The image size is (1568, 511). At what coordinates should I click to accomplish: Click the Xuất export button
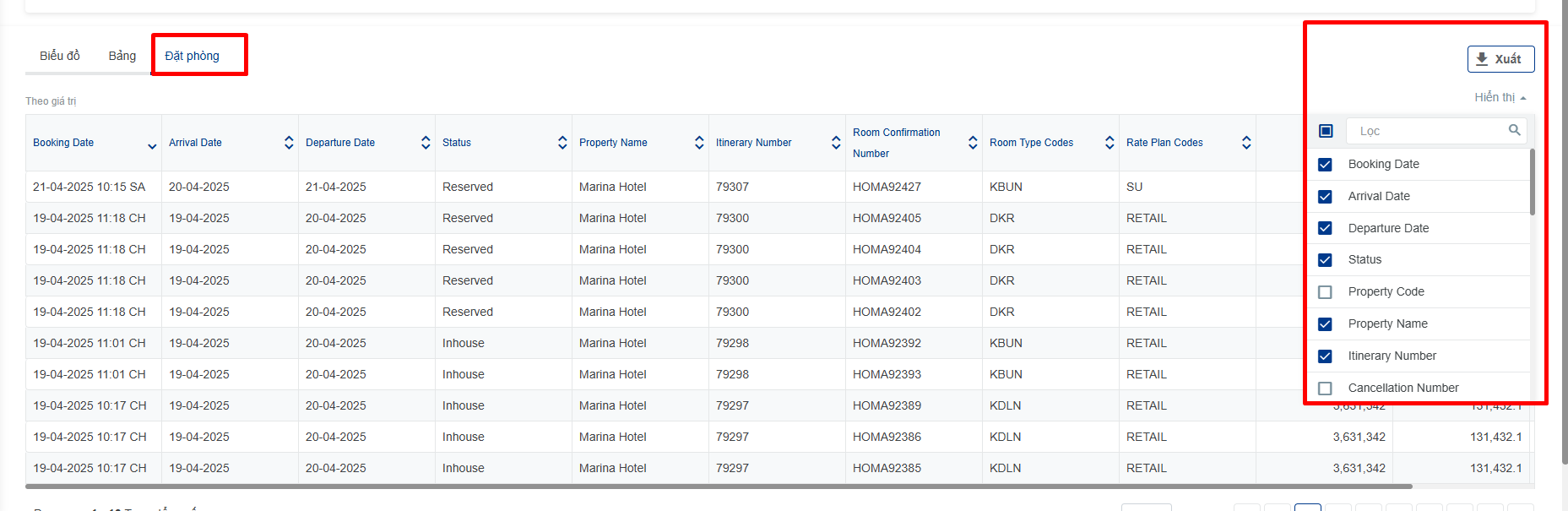(1500, 59)
